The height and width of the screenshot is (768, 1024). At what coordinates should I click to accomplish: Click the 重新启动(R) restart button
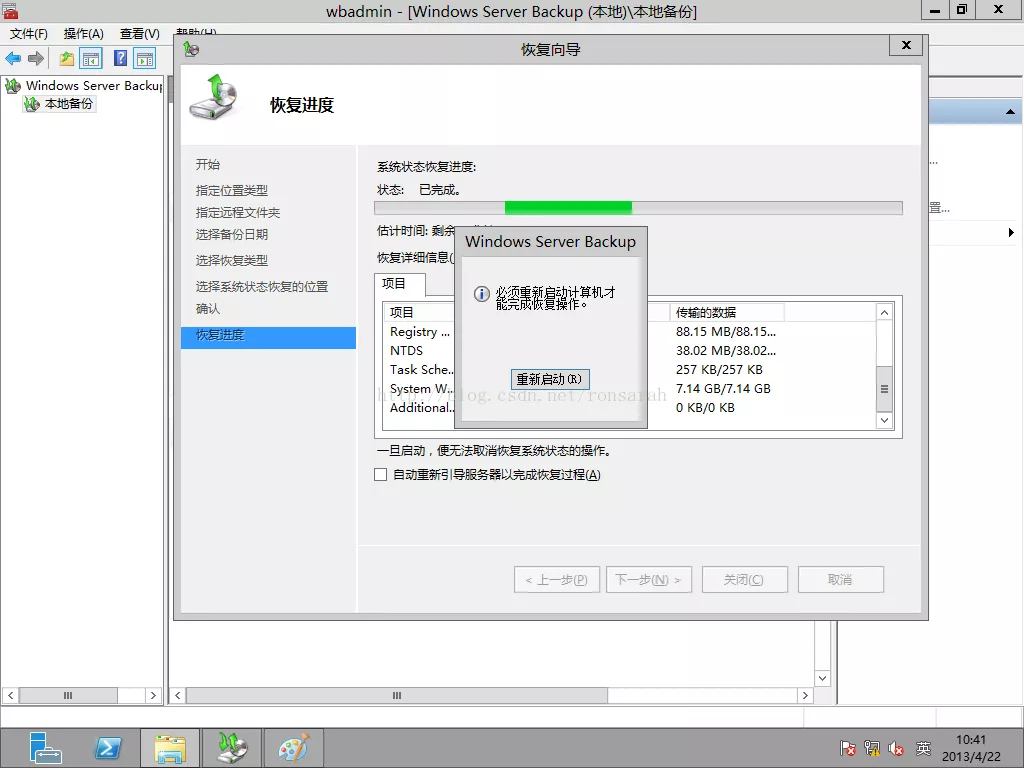(549, 380)
